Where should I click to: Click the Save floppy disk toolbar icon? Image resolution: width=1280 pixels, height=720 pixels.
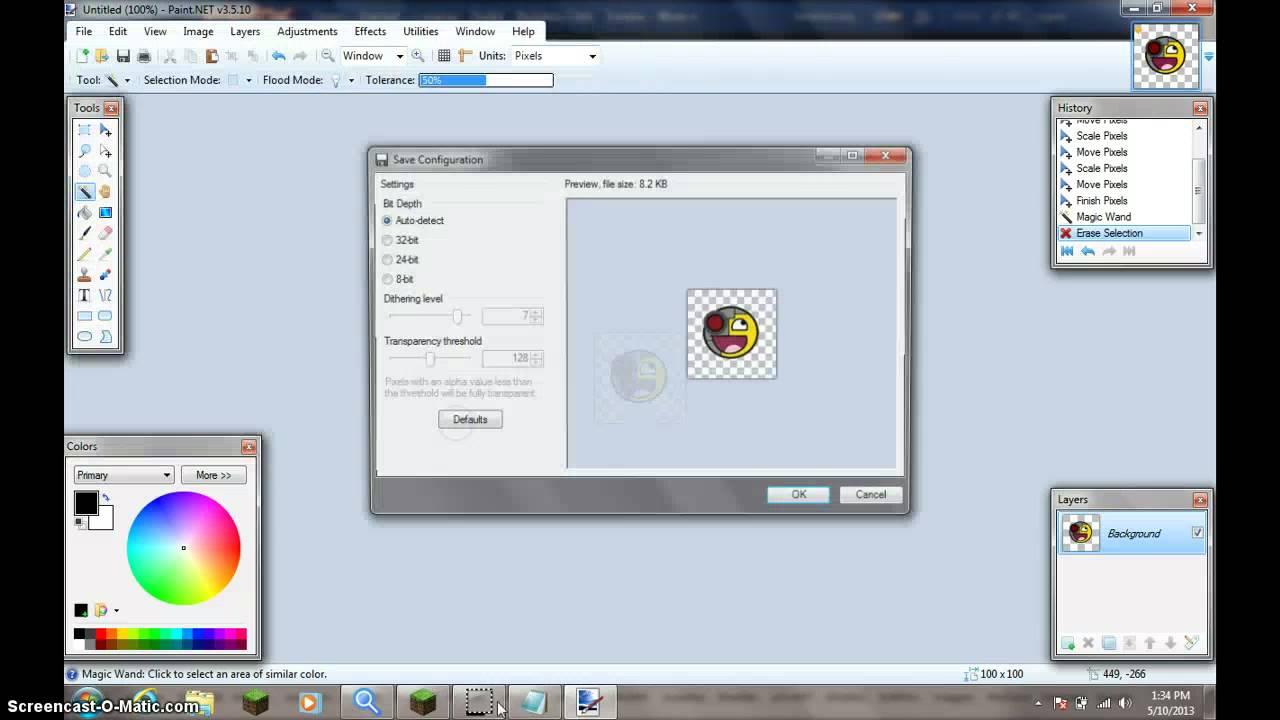123,56
